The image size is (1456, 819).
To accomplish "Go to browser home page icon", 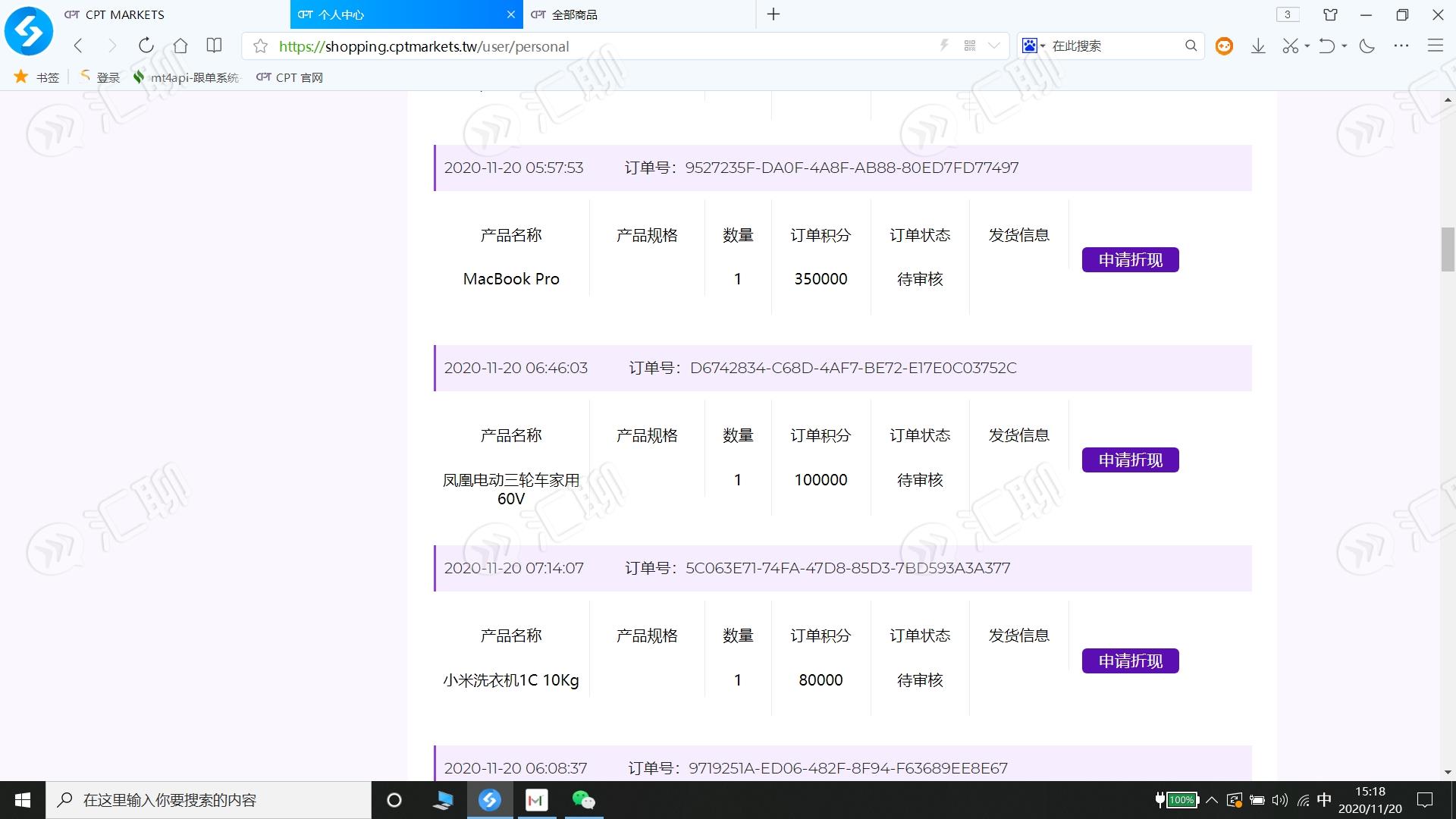I will coord(180,46).
